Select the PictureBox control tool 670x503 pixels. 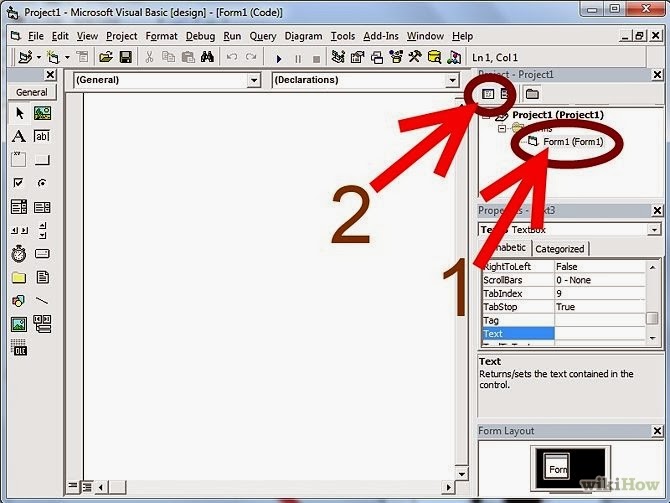pos(42,113)
